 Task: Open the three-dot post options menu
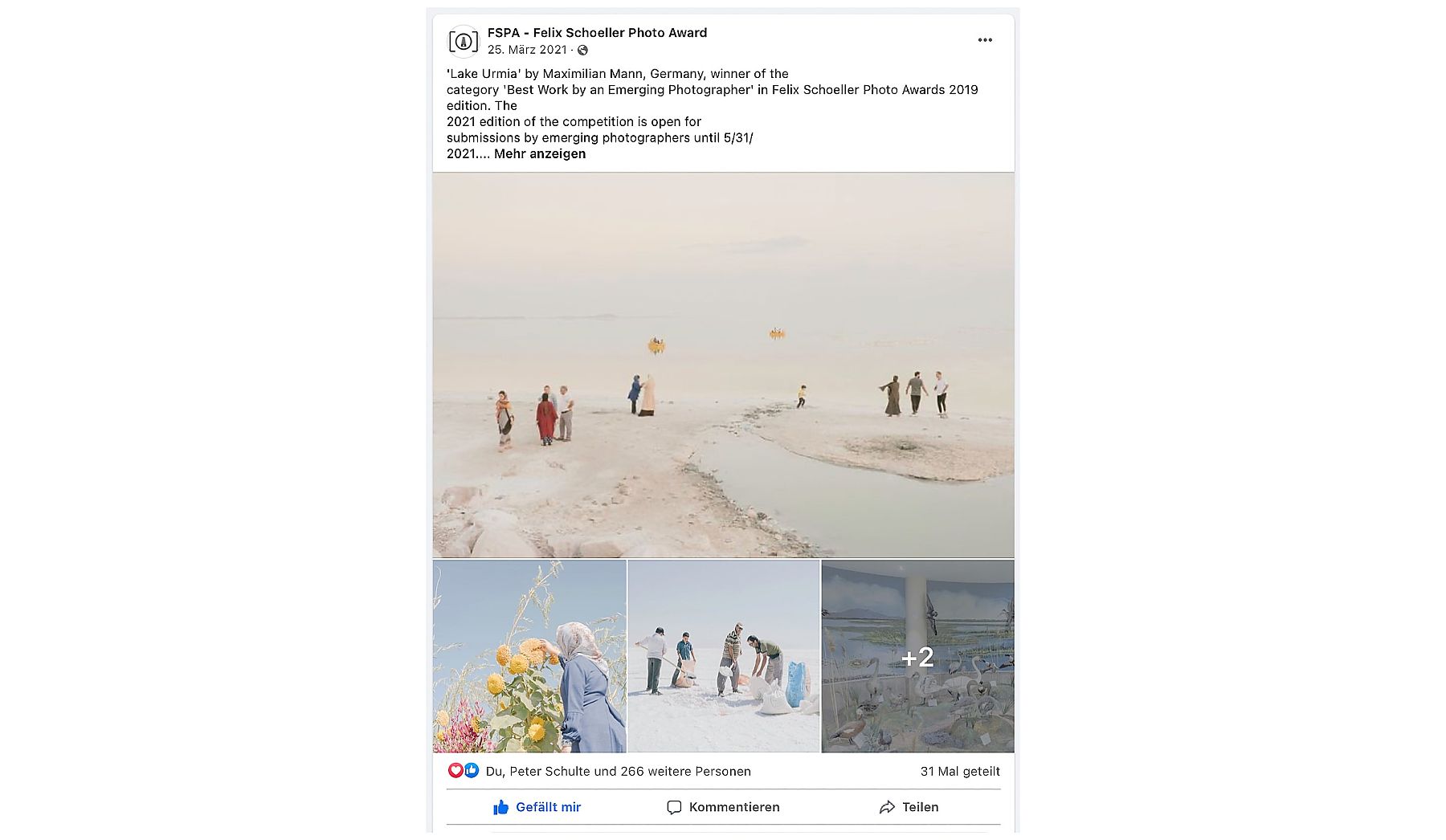click(985, 40)
